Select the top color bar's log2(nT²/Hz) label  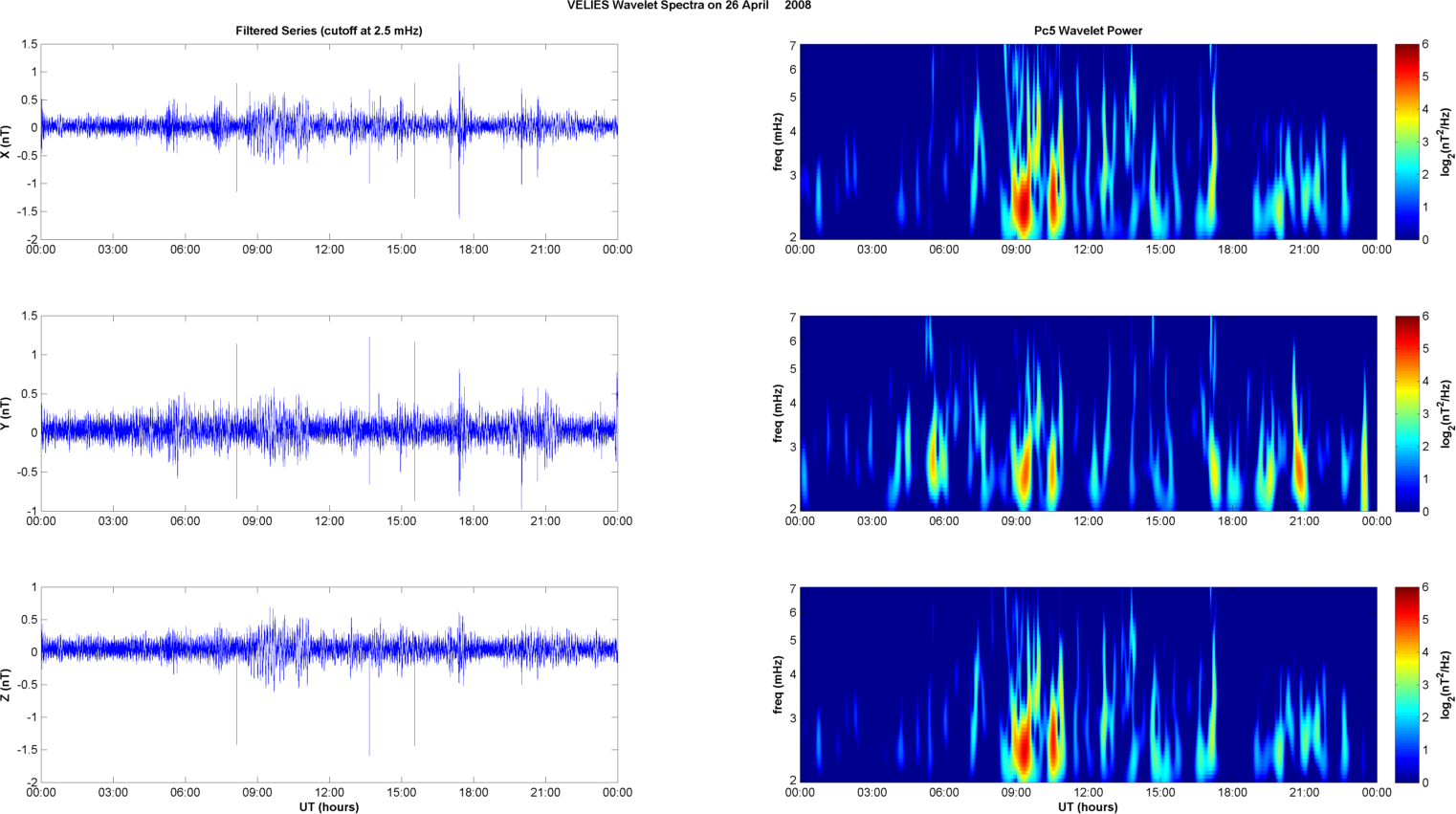pyautogui.click(x=1448, y=142)
